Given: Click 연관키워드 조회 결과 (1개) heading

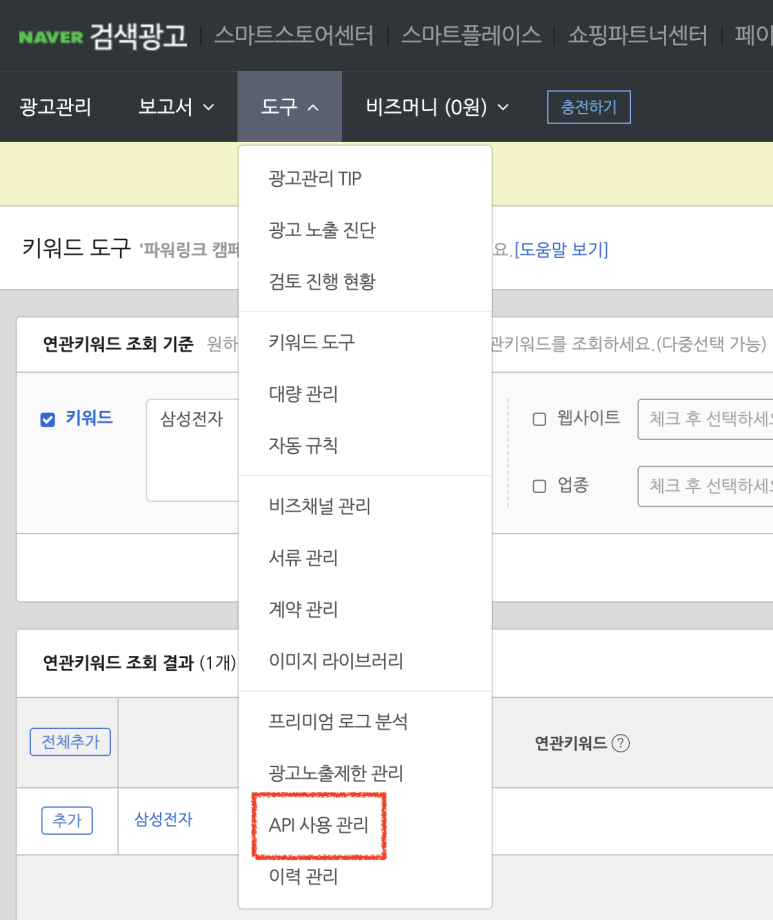Looking at the screenshot, I should pyautogui.click(x=139, y=663).
